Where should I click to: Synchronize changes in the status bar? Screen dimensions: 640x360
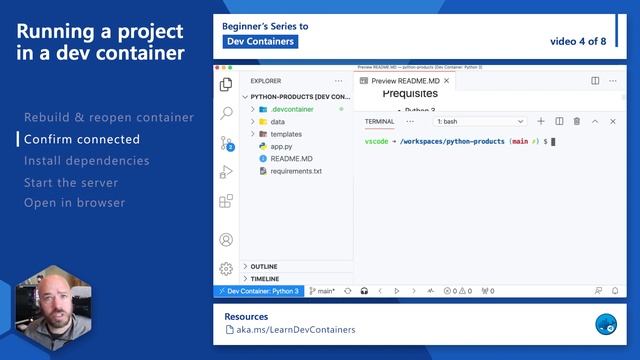pyautogui.click(x=348, y=291)
